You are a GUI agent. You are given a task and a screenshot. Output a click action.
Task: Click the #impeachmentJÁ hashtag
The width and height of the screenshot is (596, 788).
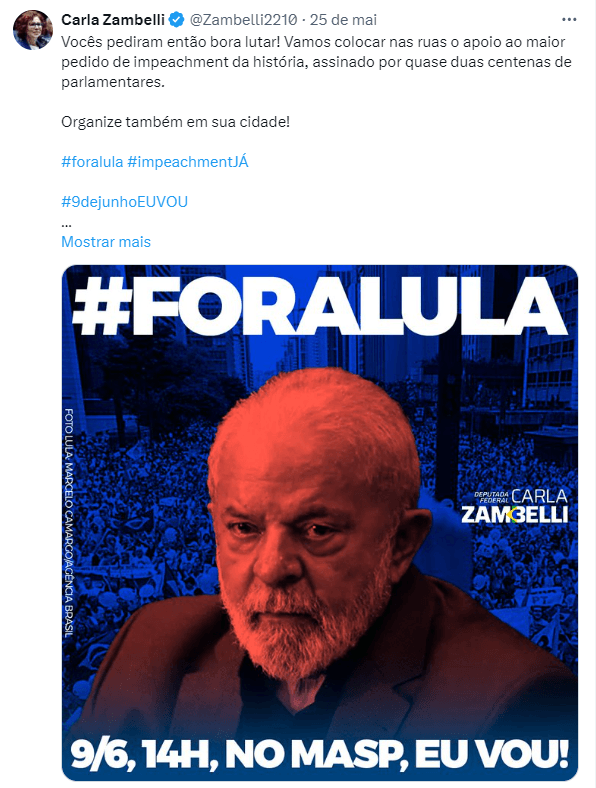tap(188, 162)
